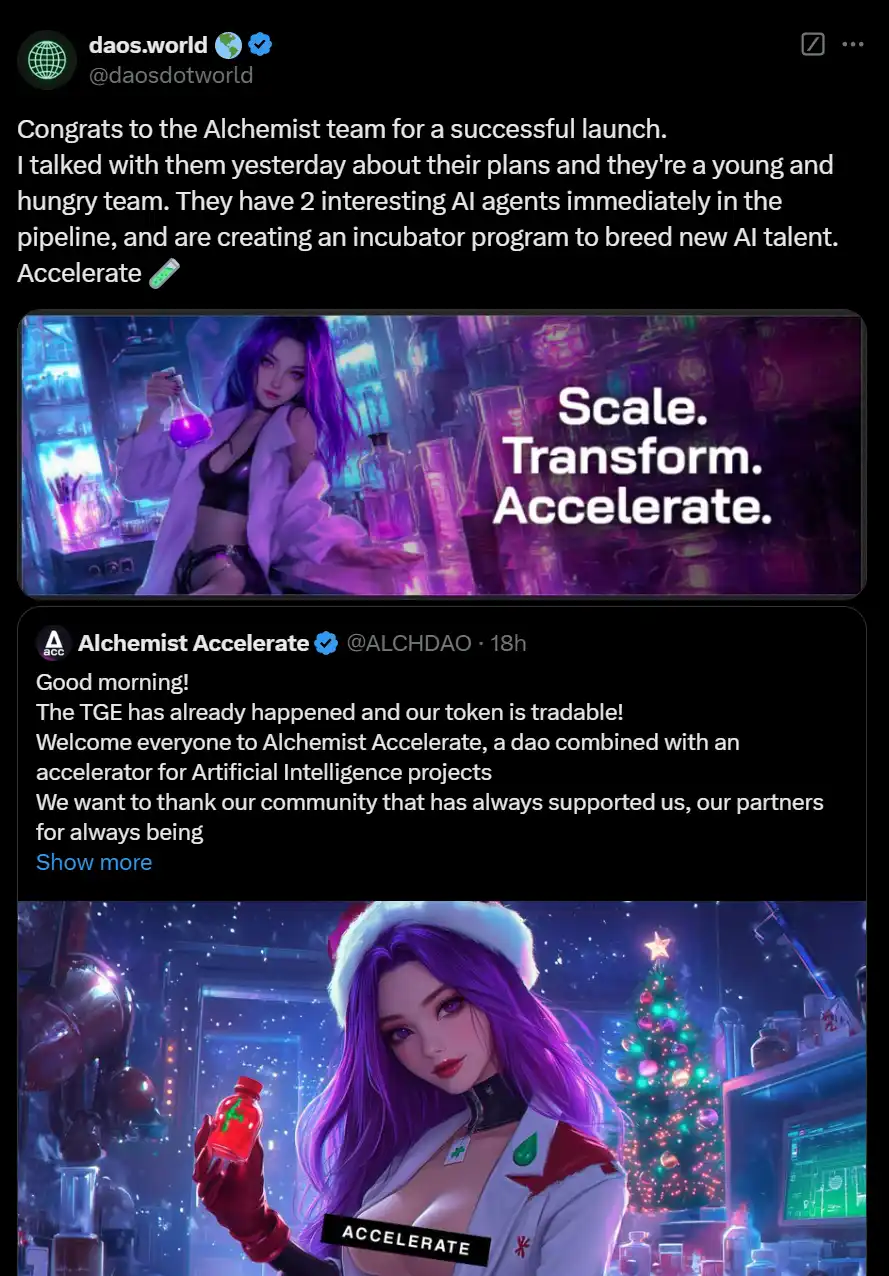Click the main post text about Alchemist team
Screen dimensions: 889x1276
[425, 201]
